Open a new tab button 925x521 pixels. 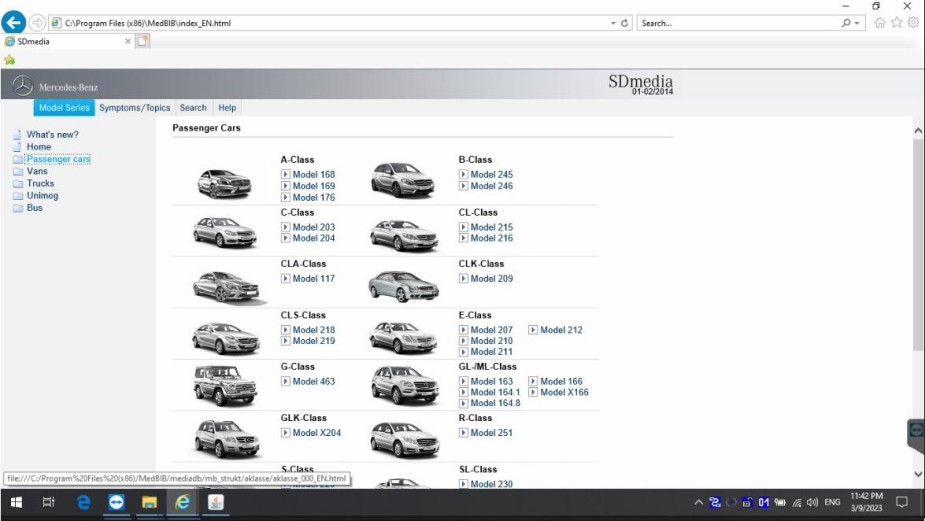pos(143,41)
